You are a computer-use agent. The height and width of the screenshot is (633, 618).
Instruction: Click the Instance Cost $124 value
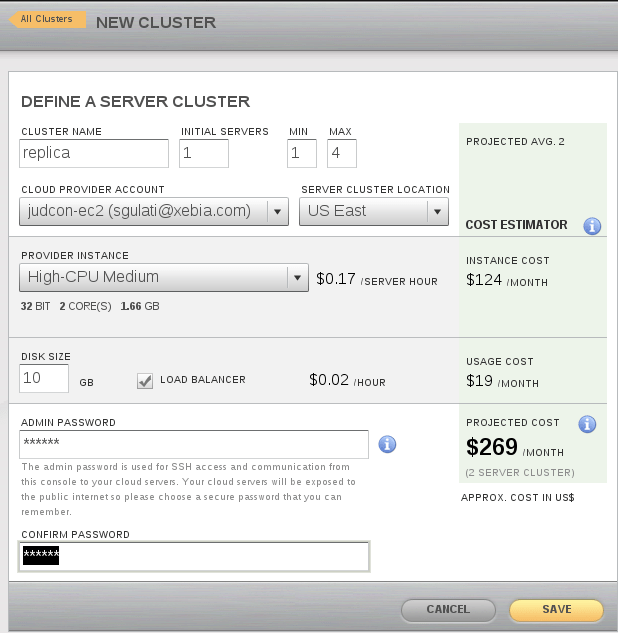[x=484, y=280]
